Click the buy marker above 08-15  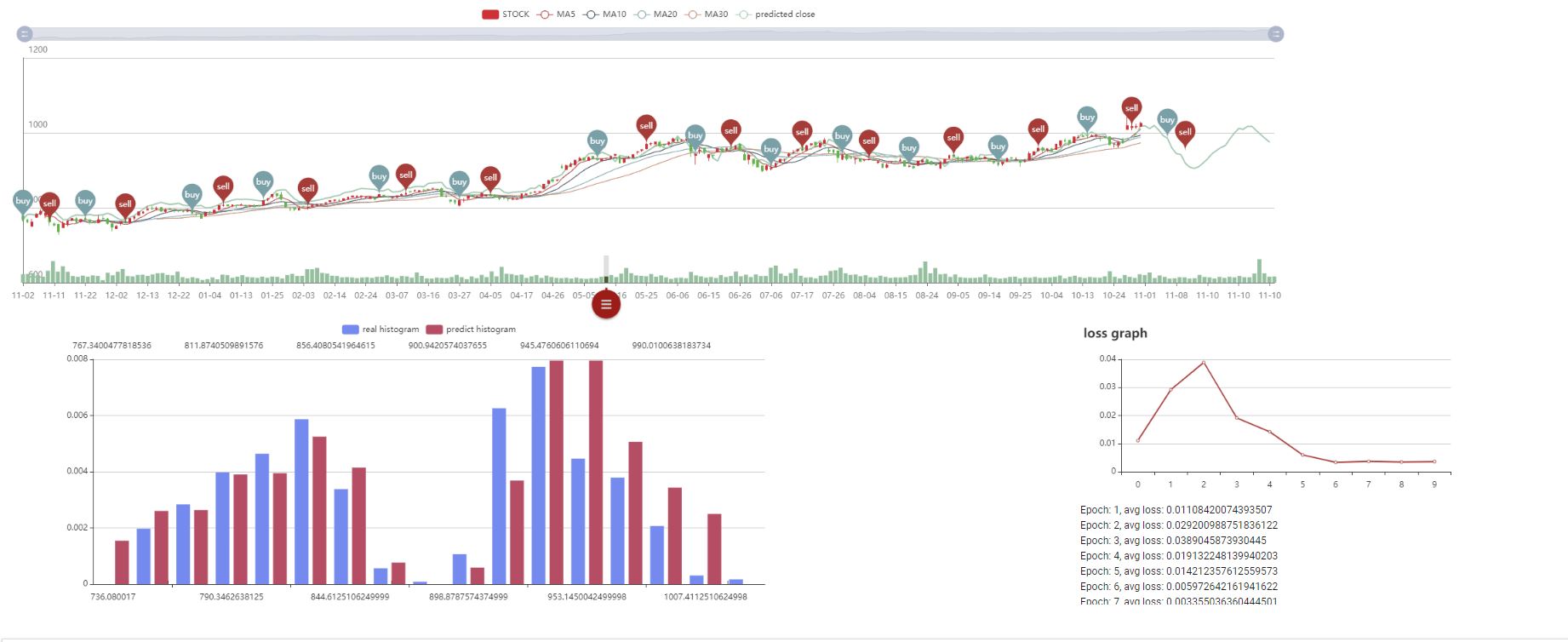click(909, 148)
